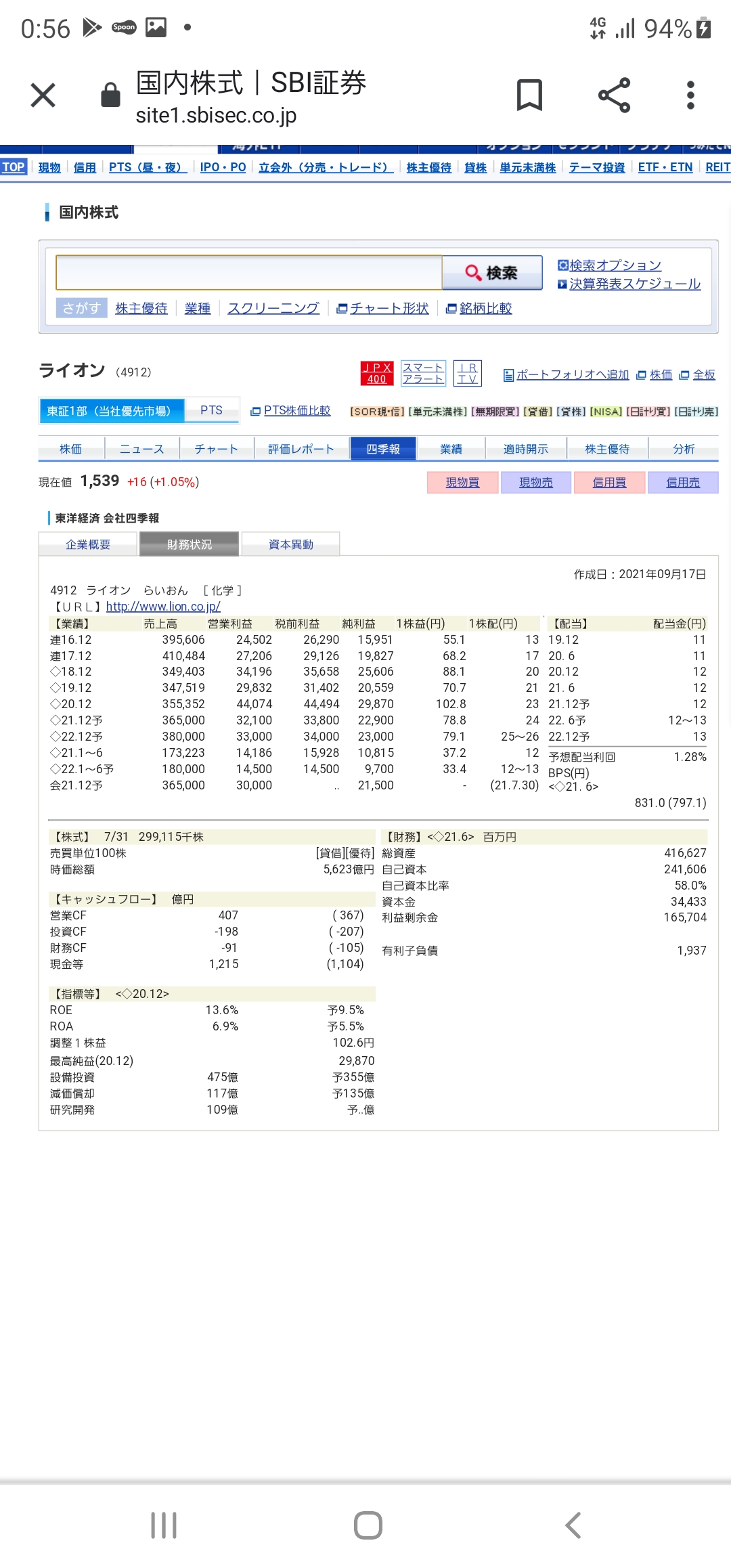Select the 四季報 tab

(x=383, y=449)
